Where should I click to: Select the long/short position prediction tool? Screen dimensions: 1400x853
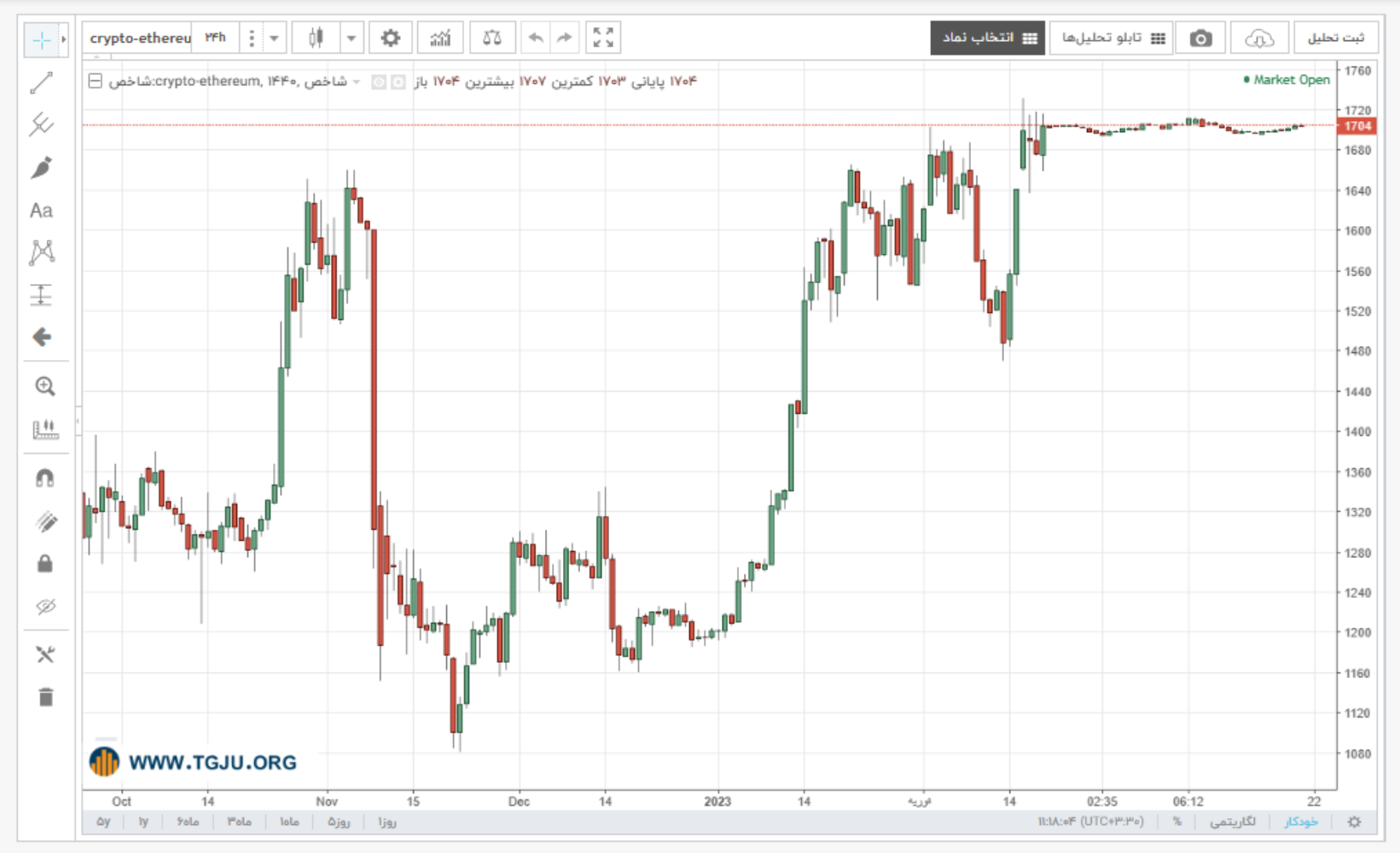coord(41,295)
